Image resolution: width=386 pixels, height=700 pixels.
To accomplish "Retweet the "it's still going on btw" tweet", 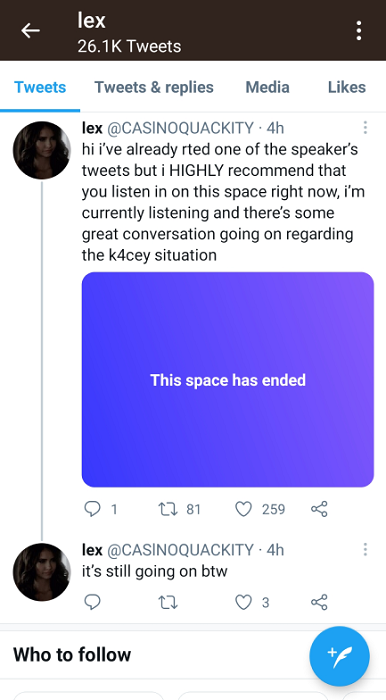I will pos(168,602).
